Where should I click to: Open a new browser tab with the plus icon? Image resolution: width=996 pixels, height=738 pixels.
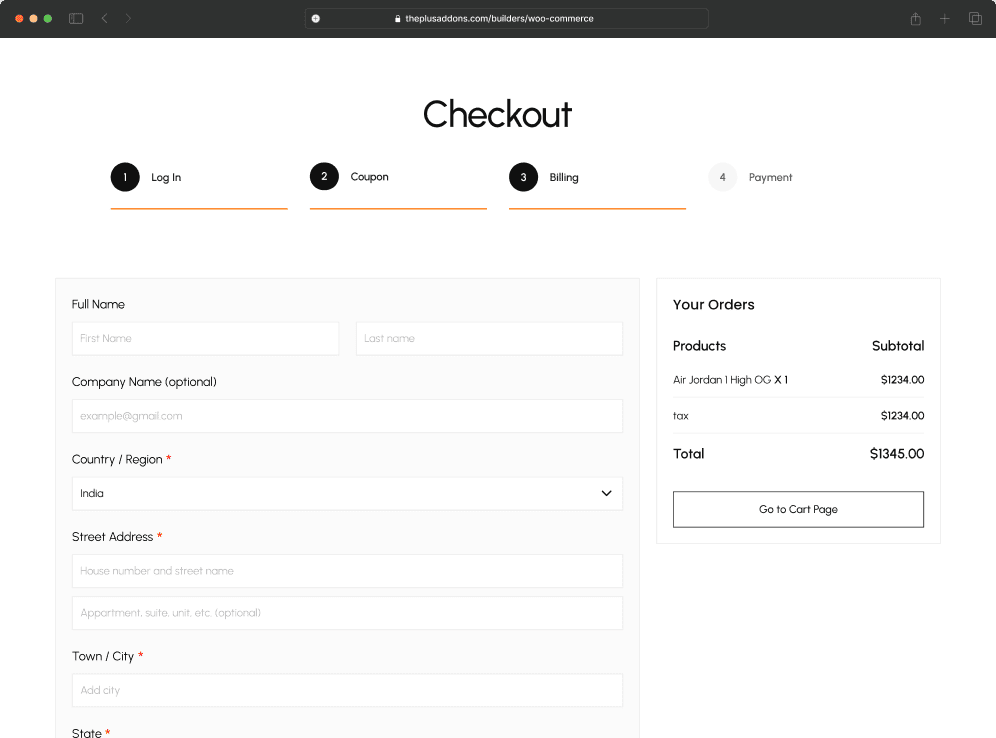944,18
